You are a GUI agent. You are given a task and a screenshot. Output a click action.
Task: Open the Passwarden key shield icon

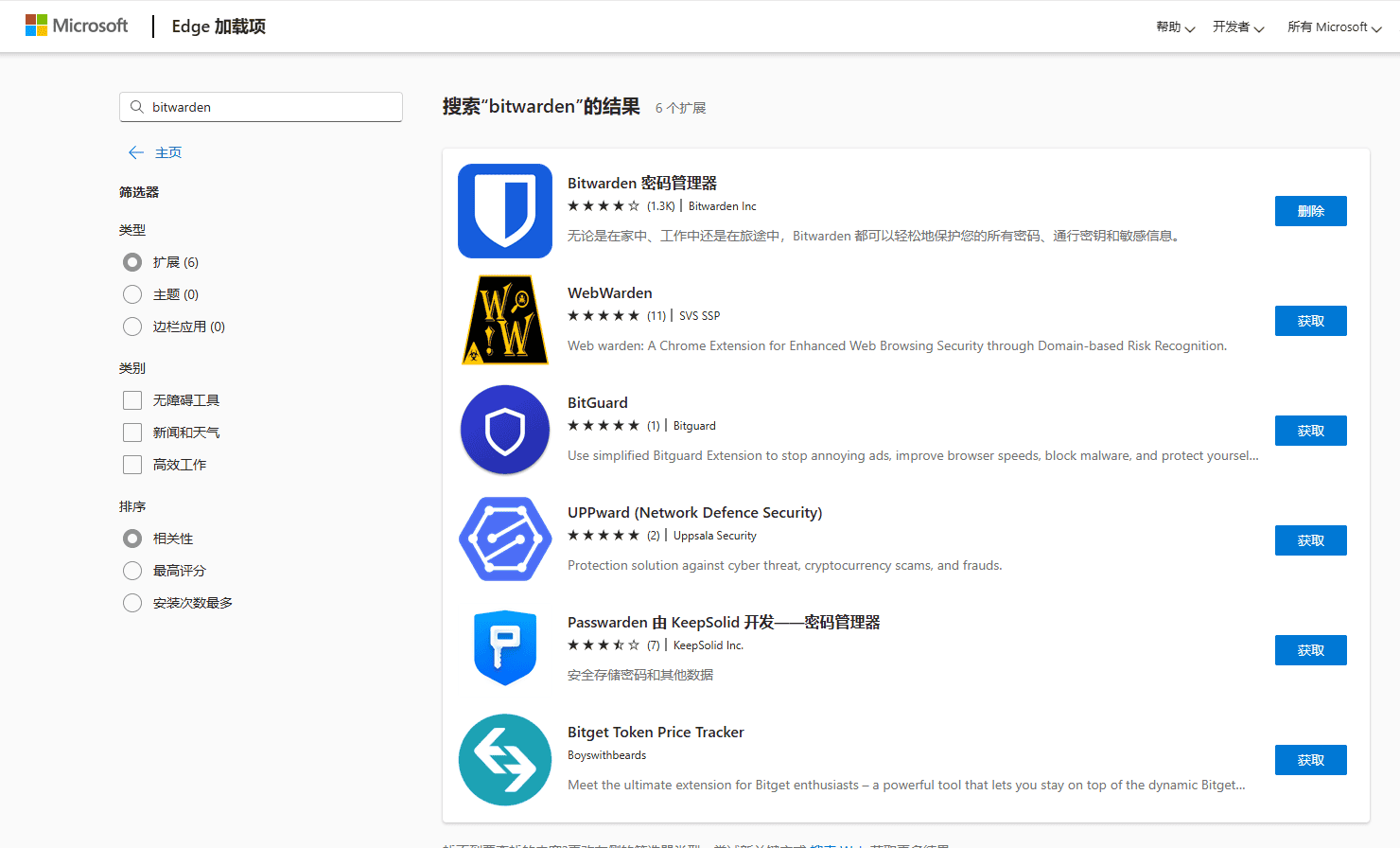click(x=505, y=648)
